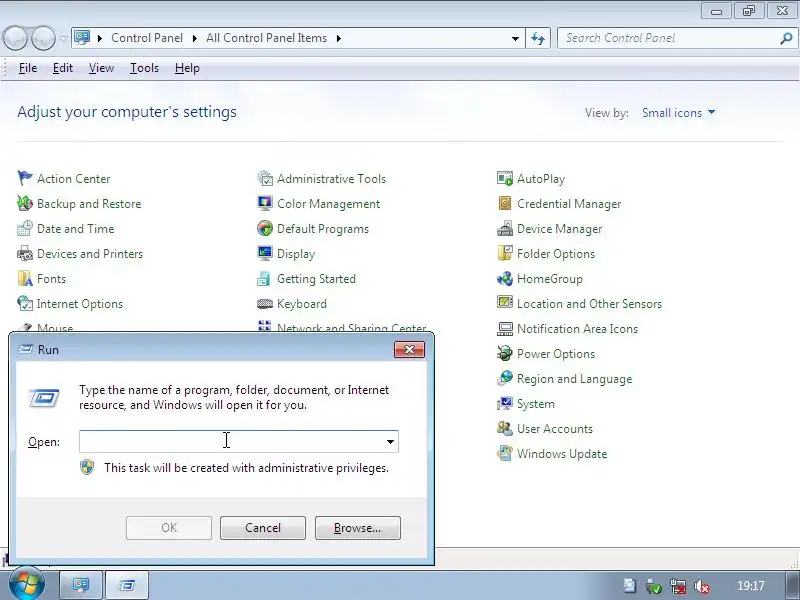800x600 pixels.
Task: Open the Run dialog history dropdown arrow
Action: (x=390, y=442)
